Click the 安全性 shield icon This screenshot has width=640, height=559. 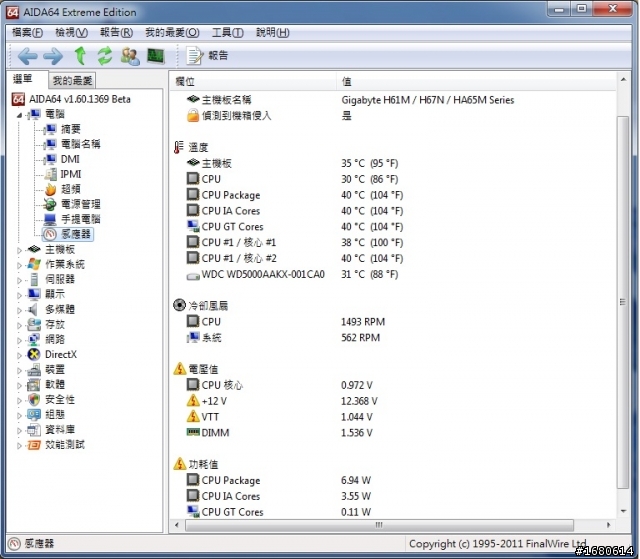34,399
